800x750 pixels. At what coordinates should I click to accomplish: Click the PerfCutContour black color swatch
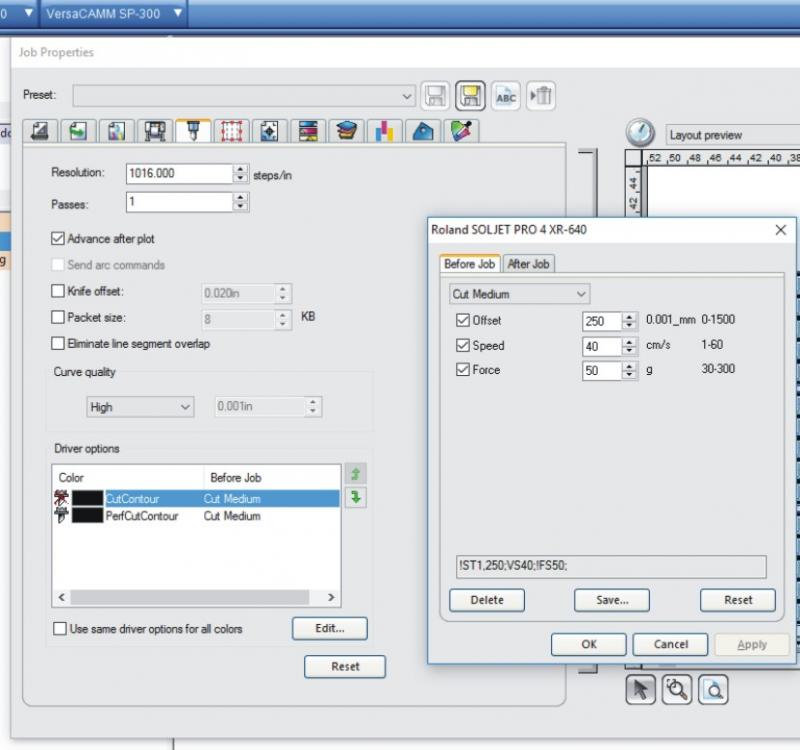(x=87, y=515)
